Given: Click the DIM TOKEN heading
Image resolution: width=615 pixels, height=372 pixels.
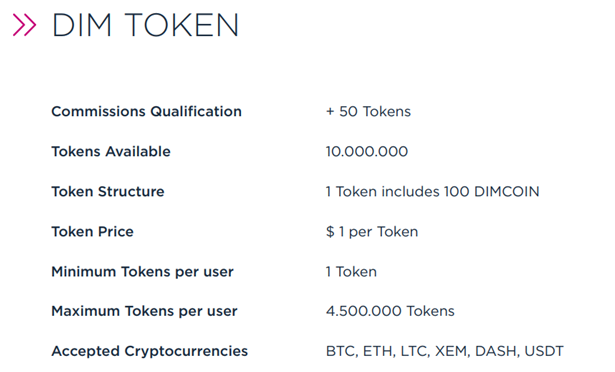Looking at the screenshot, I should coord(145,25).
